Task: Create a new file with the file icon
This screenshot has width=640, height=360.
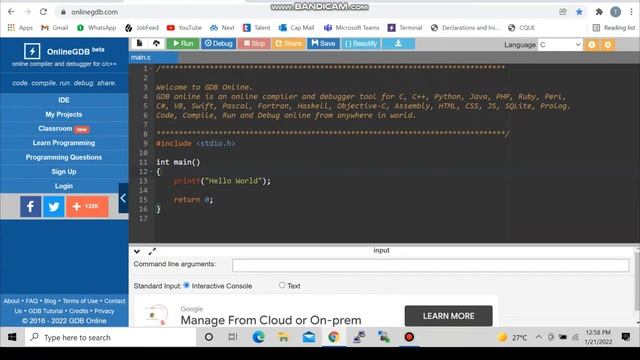Action: click(x=139, y=43)
